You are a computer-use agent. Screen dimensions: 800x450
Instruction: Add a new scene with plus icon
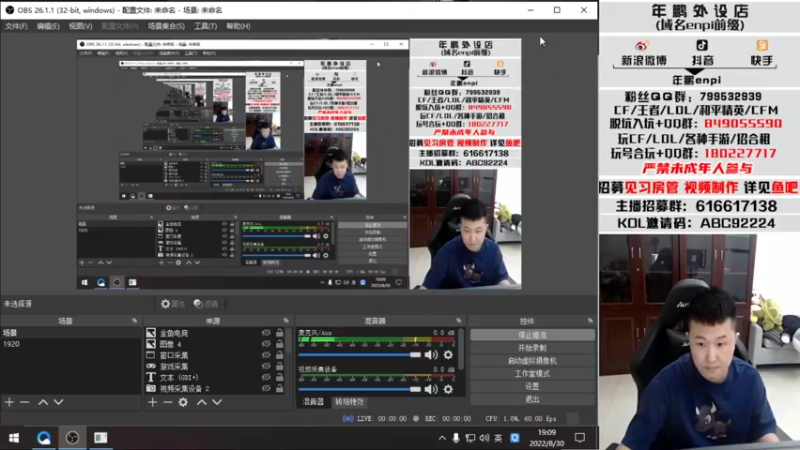9,402
